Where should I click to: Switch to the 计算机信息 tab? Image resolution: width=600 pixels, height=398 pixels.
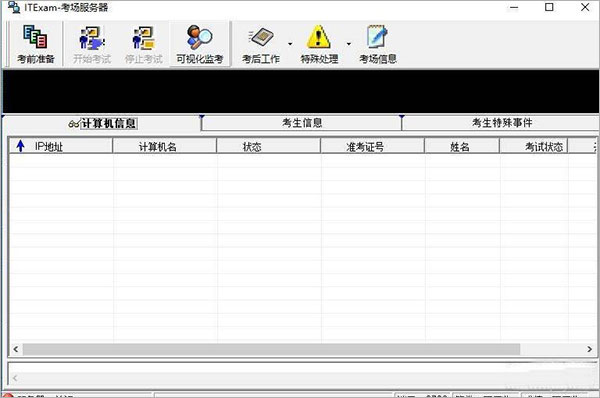(x=103, y=123)
